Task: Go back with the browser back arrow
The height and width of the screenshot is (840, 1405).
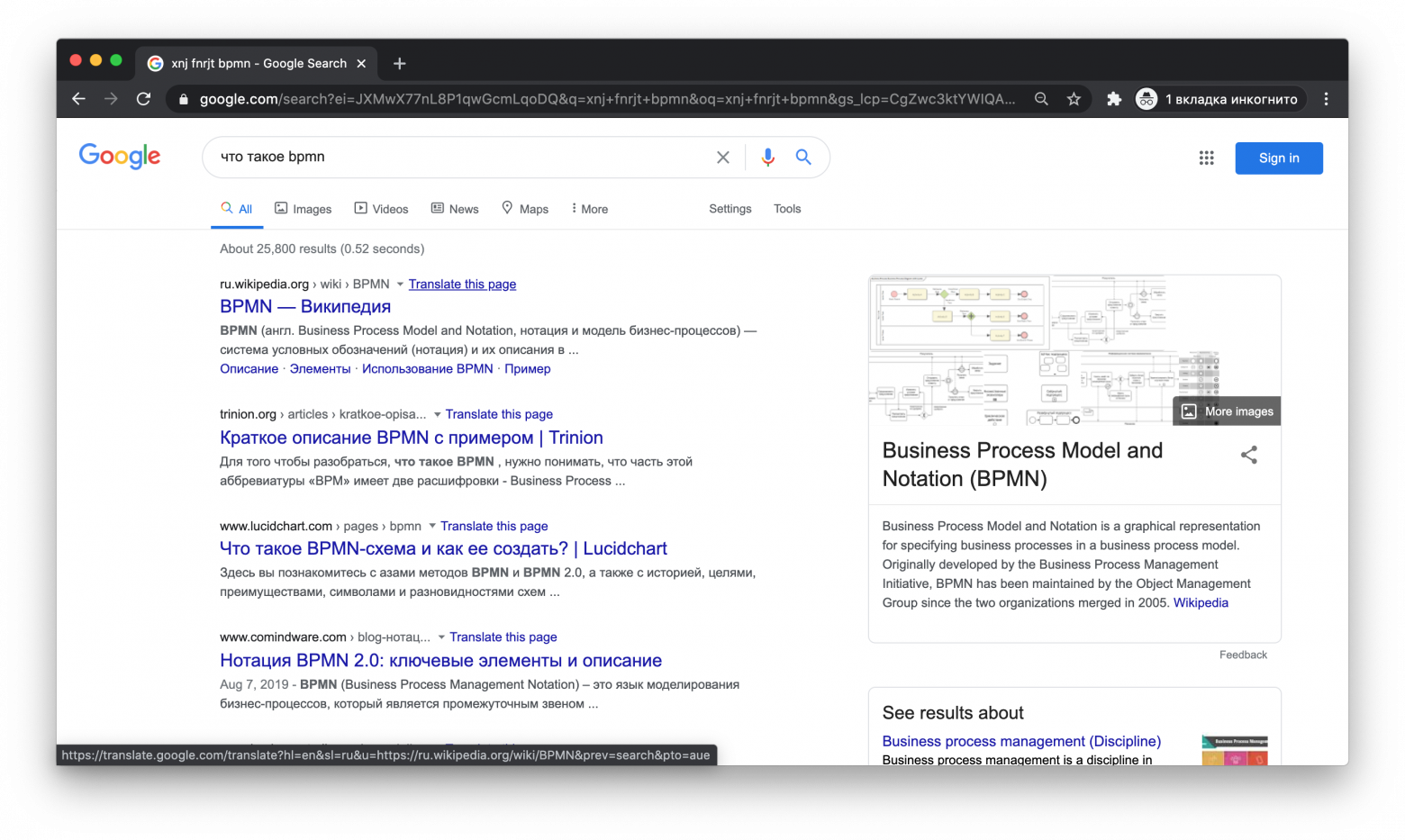Action: point(78,99)
